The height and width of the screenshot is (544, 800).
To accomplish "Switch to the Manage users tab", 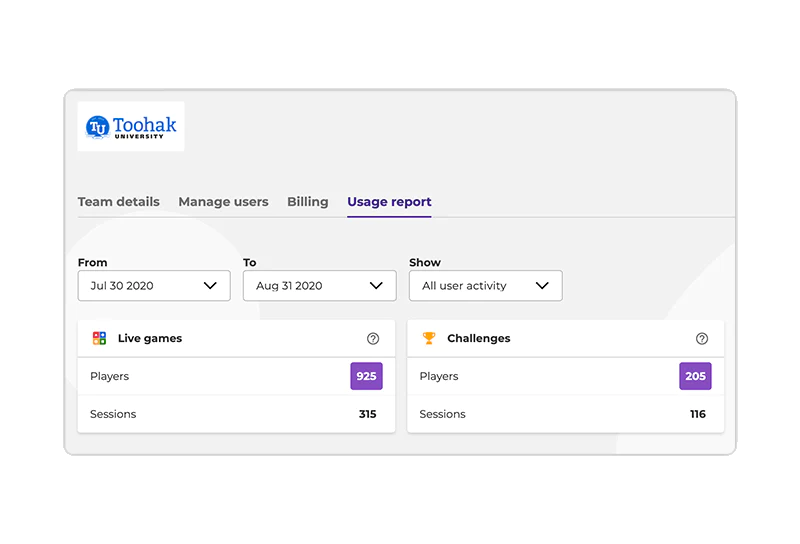I will pyautogui.click(x=223, y=202).
